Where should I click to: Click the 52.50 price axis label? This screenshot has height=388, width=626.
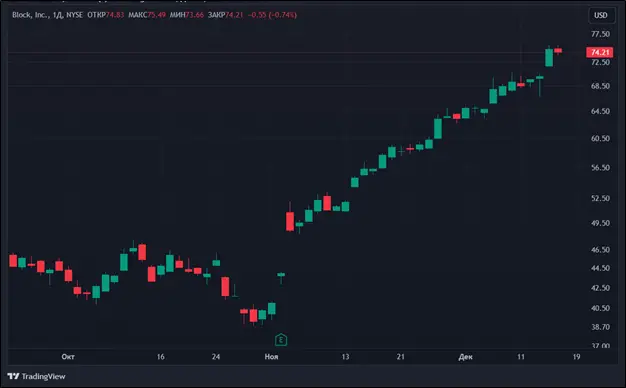coord(600,198)
